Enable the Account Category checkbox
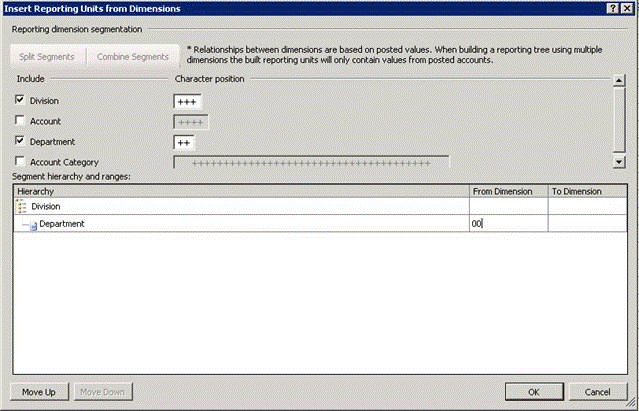The width and height of the screenshot is (639, 411). (19, 161)
